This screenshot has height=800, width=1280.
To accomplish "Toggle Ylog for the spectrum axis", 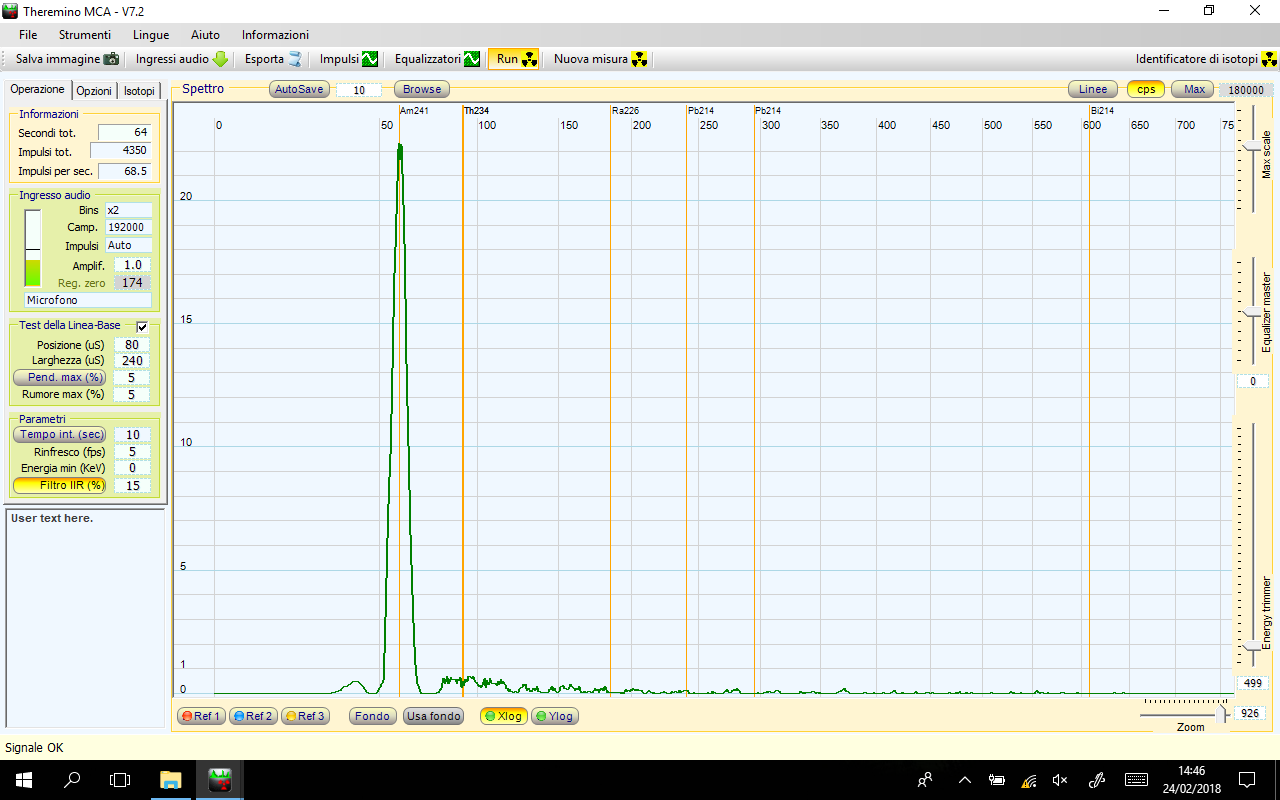I will 556,716.
